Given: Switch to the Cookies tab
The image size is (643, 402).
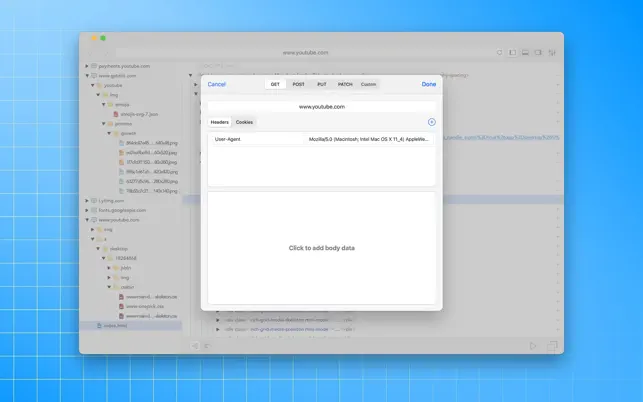Looking at the screenshot, I should 244,122.
